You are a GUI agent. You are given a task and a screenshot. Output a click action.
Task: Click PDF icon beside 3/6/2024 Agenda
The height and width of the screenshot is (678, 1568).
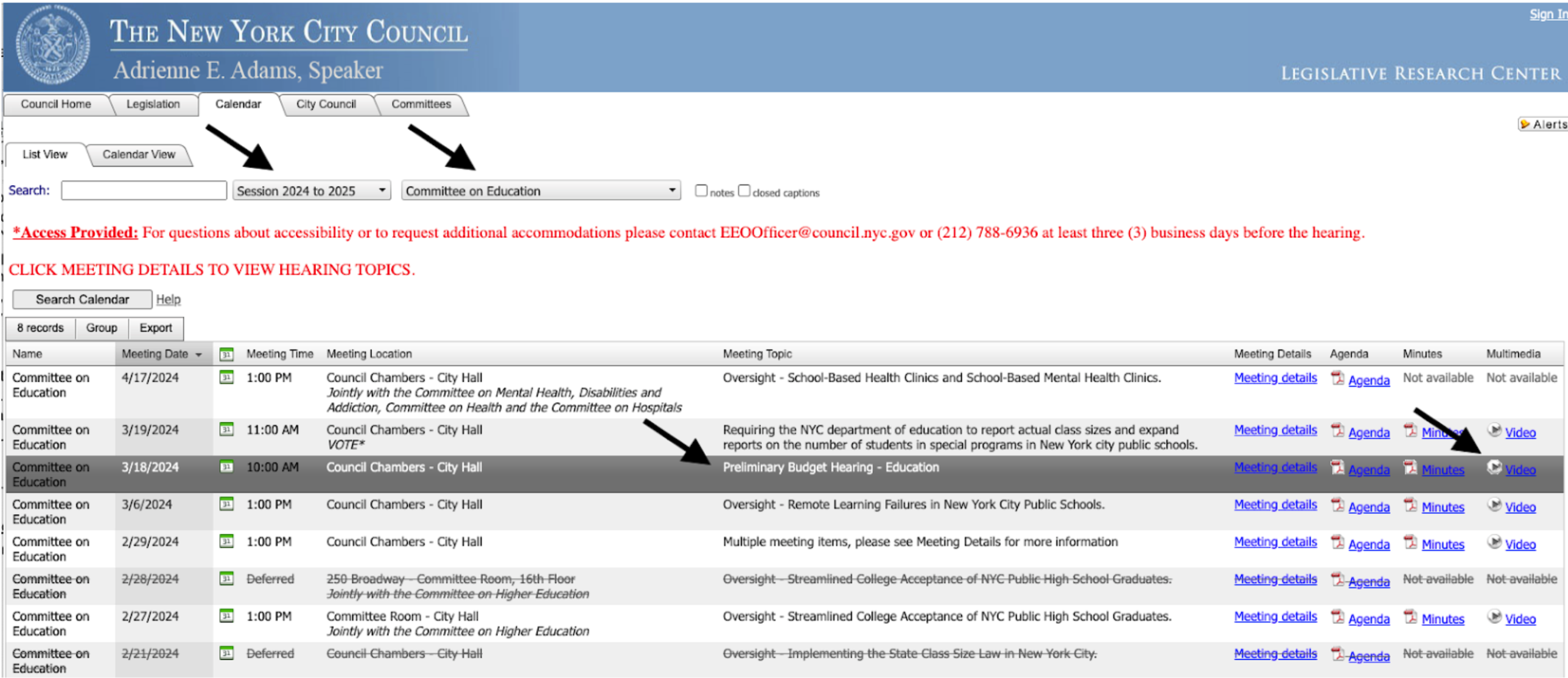pyautogui.click(x=1337, y=505)
